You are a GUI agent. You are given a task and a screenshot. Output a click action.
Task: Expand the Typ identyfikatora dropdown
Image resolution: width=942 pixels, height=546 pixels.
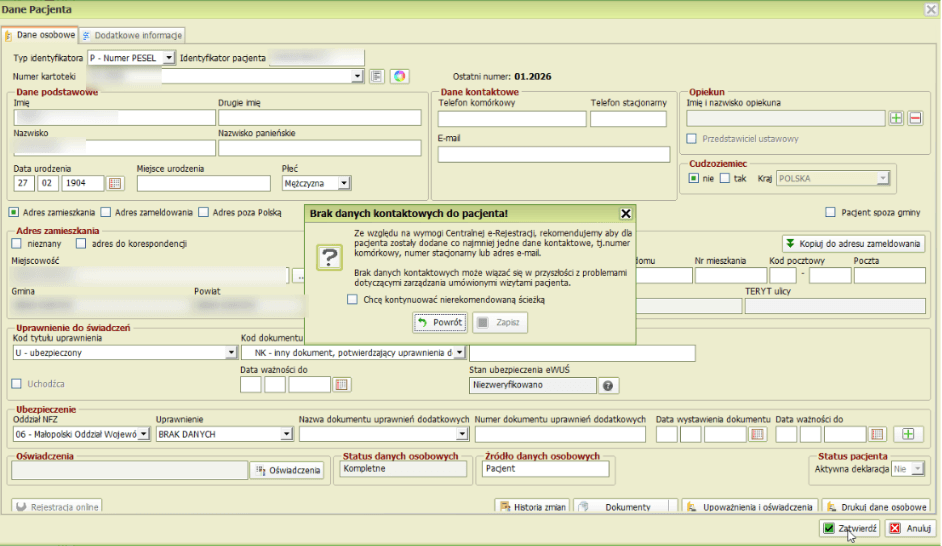point(169,58)
